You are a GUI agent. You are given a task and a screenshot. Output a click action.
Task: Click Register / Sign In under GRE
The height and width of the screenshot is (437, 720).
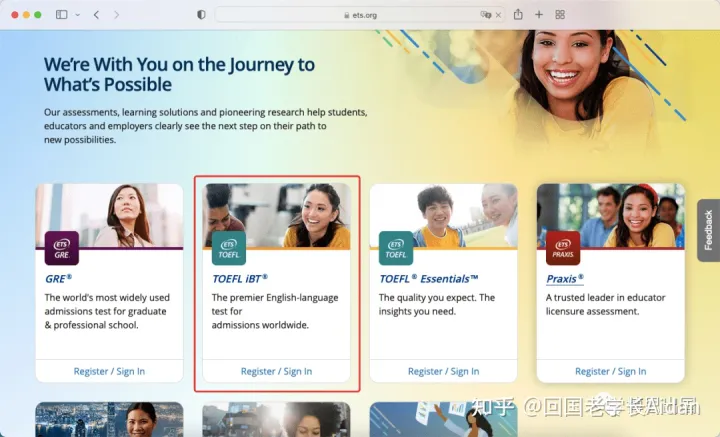109,371
